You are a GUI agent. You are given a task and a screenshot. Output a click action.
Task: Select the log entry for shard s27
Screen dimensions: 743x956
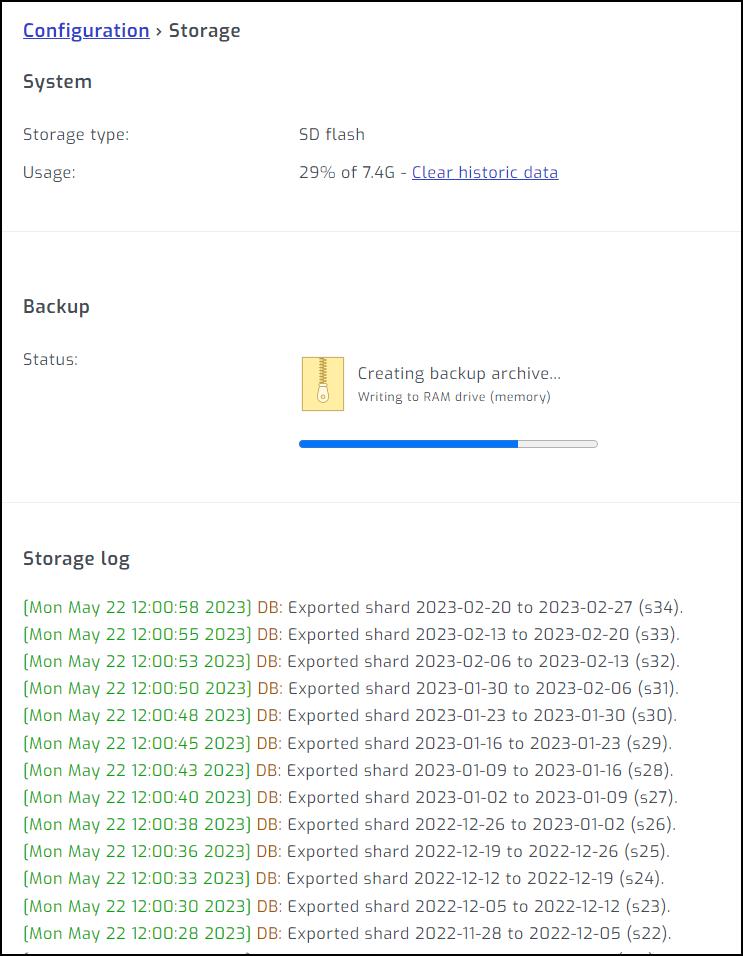click(x=350, y=797)
